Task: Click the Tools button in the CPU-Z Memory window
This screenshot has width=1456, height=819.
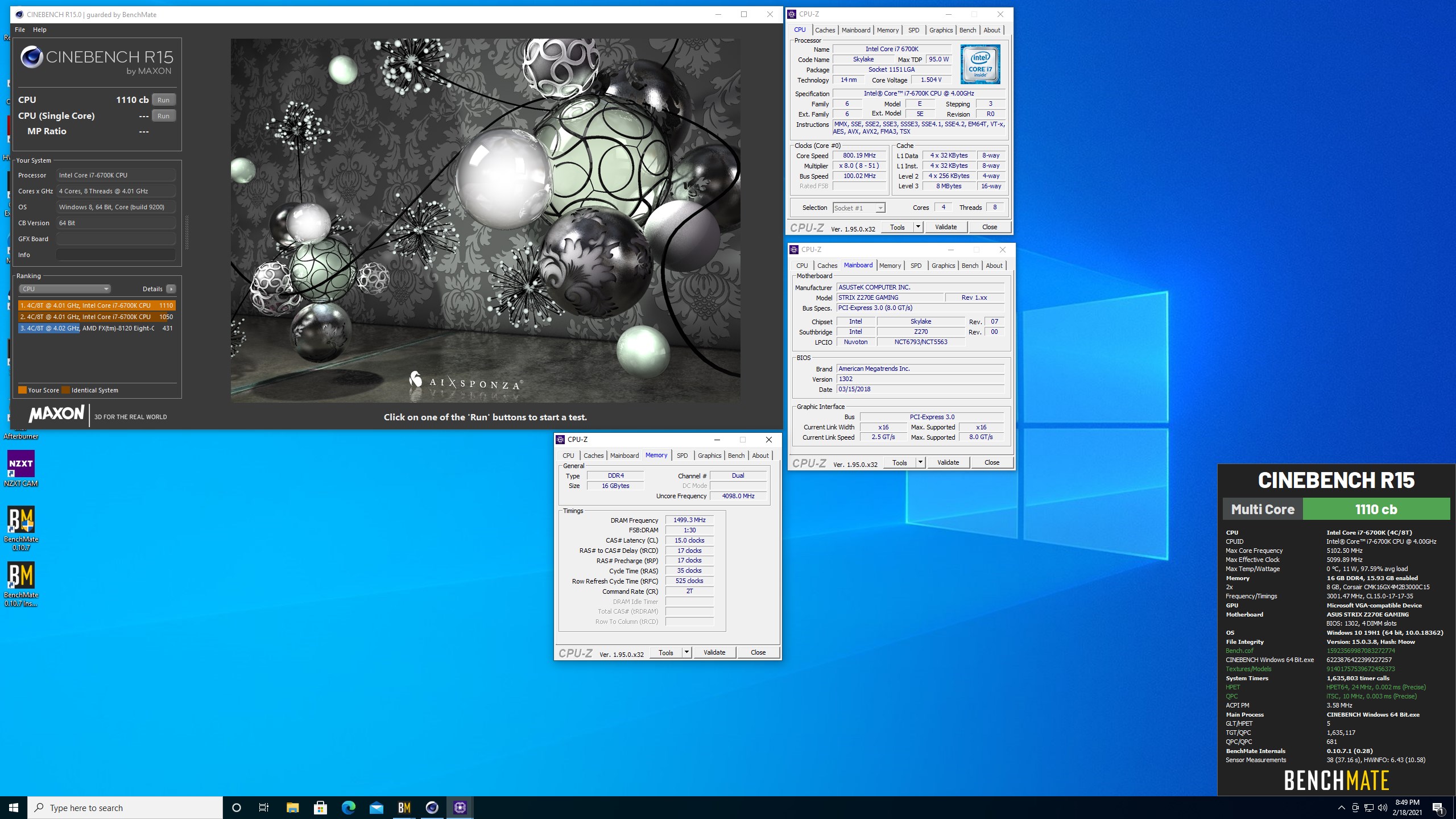Action: click(665, 652)
